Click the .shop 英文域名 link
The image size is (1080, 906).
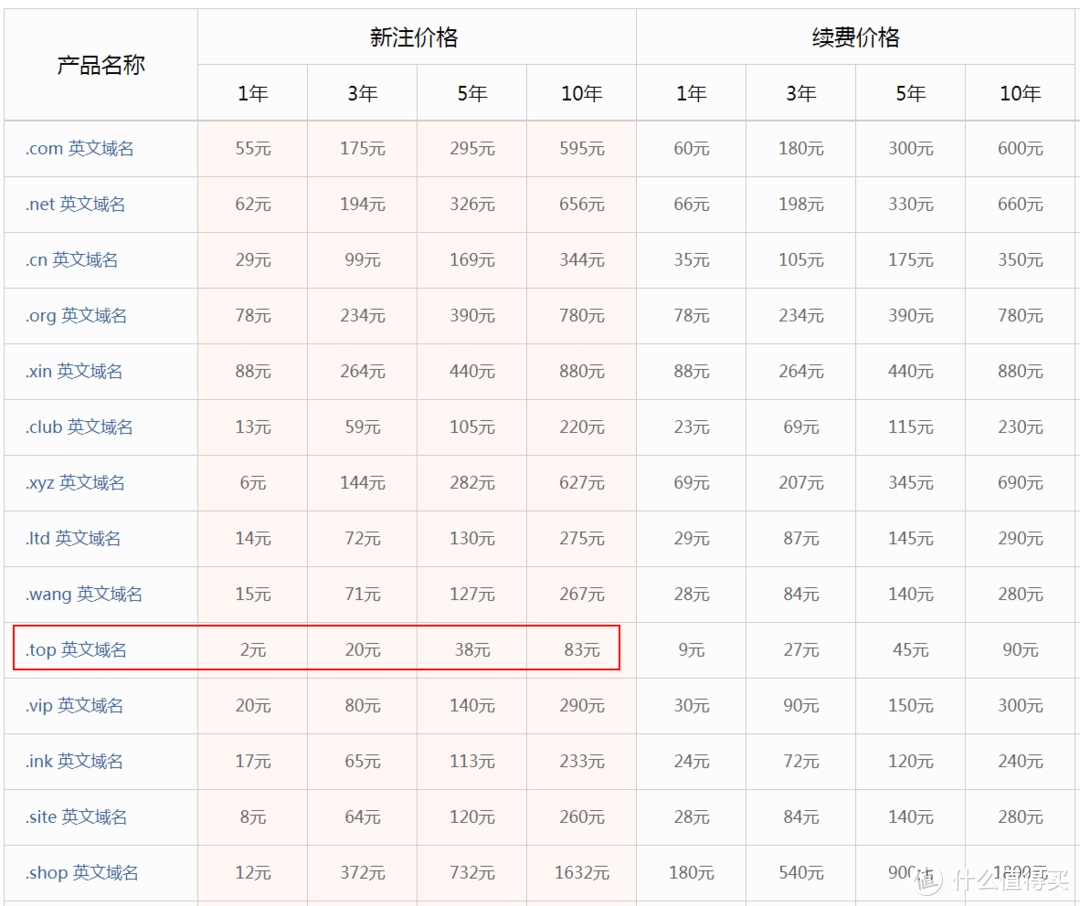pos(83,874)
